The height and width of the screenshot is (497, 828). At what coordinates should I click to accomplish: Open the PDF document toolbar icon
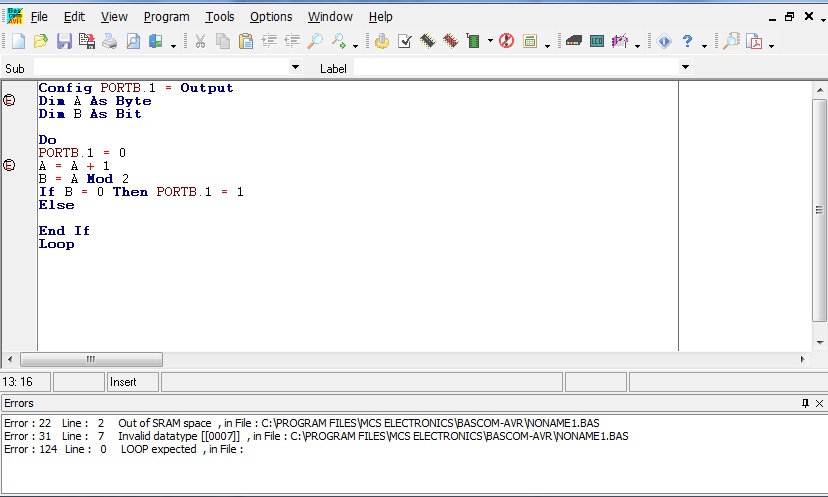tap(755, 41)
